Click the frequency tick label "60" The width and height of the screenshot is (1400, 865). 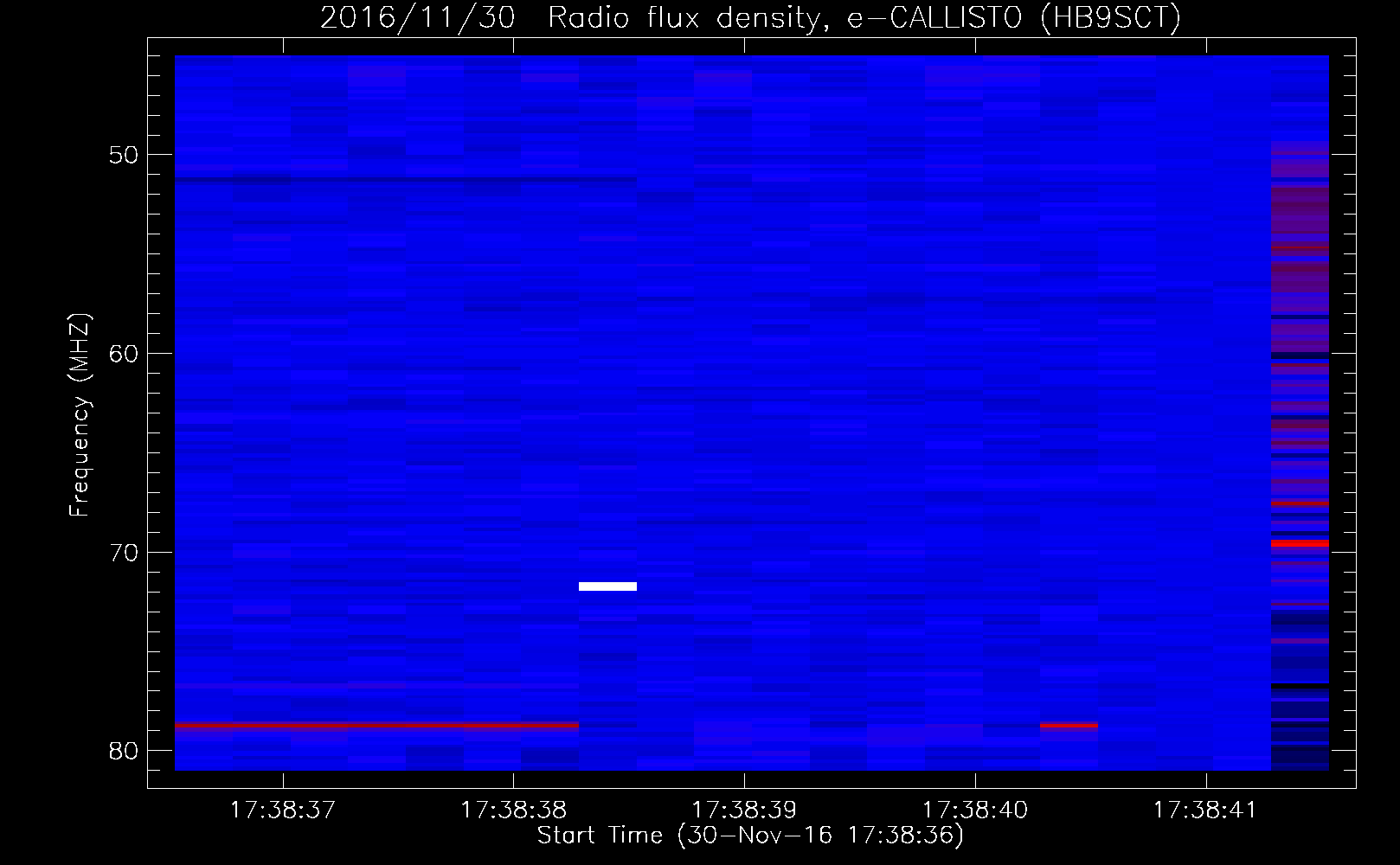[124, 354]
